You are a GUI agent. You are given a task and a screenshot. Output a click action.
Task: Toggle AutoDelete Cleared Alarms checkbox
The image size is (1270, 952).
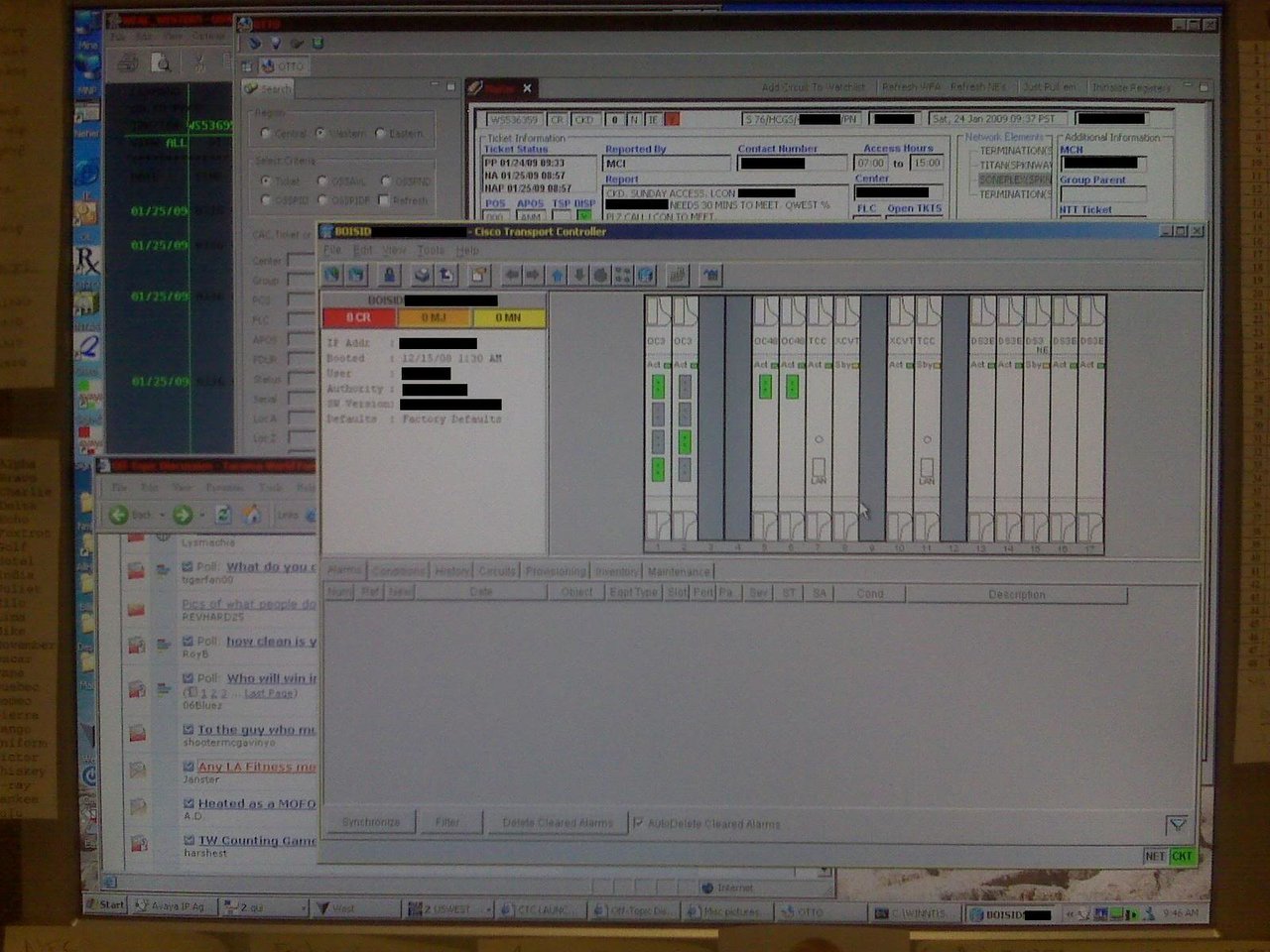point(638,823)
